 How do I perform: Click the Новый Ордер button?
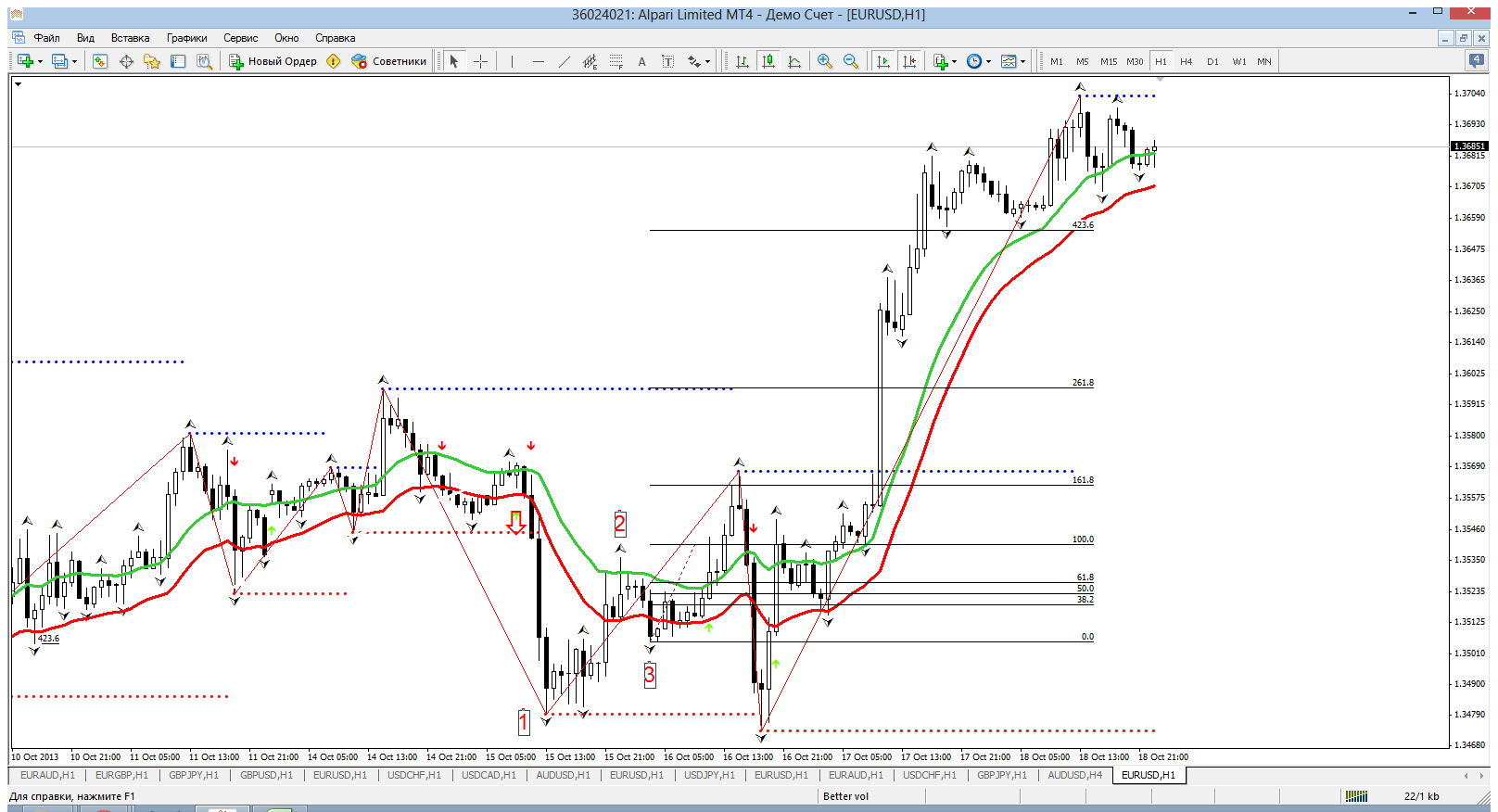[x=273, y=61]
